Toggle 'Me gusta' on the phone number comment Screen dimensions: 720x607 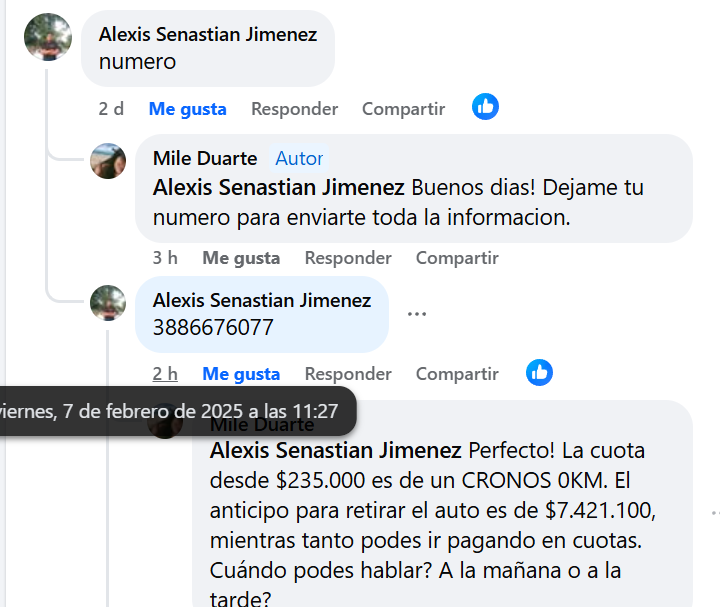(241, 374)
